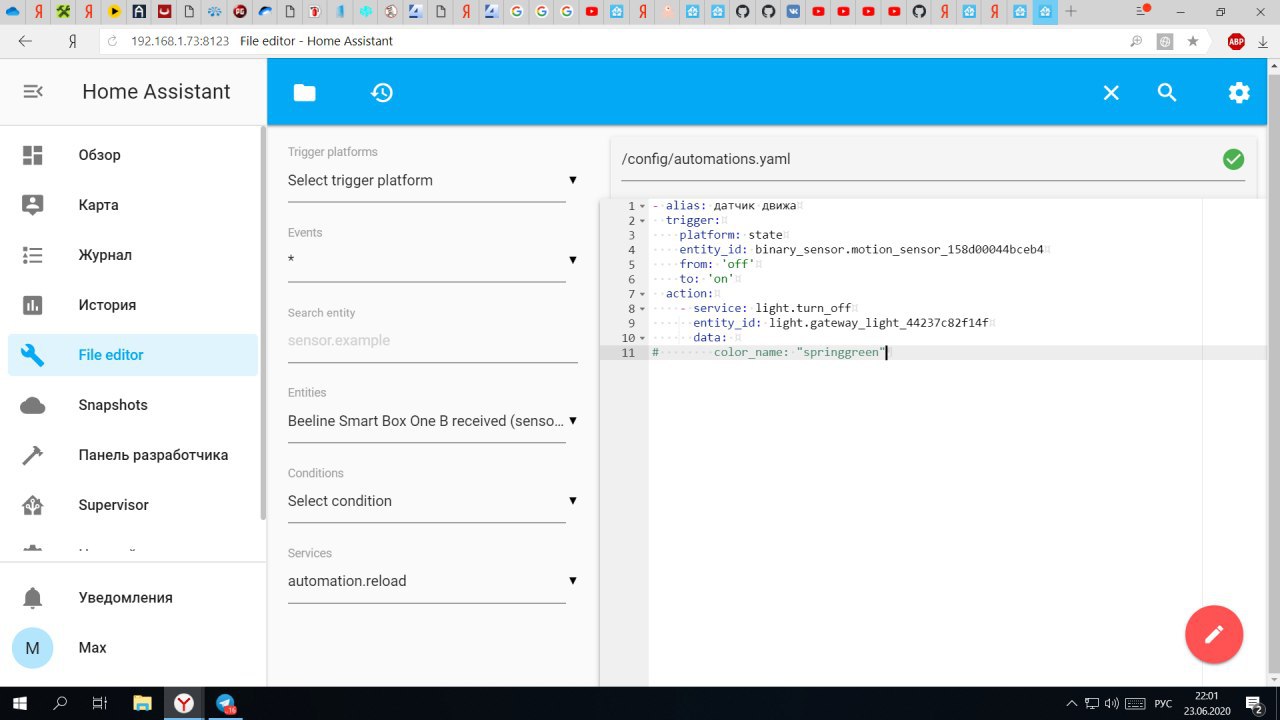
Task: Open search in the editor toolbar
Action: point(1167,92)
